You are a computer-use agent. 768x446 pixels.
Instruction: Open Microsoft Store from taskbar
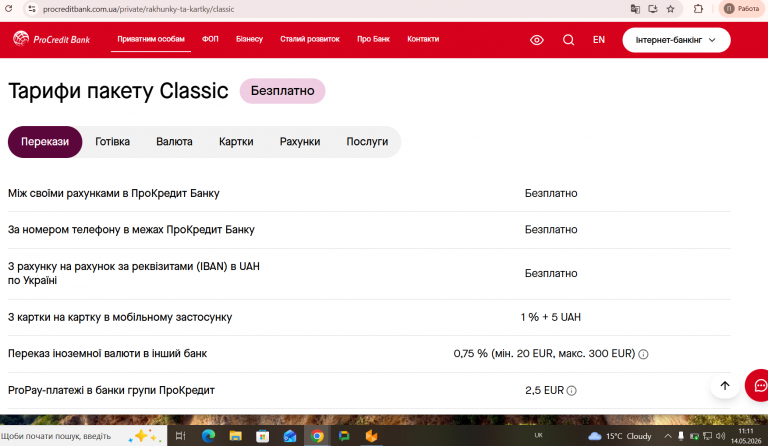[263, 436]
